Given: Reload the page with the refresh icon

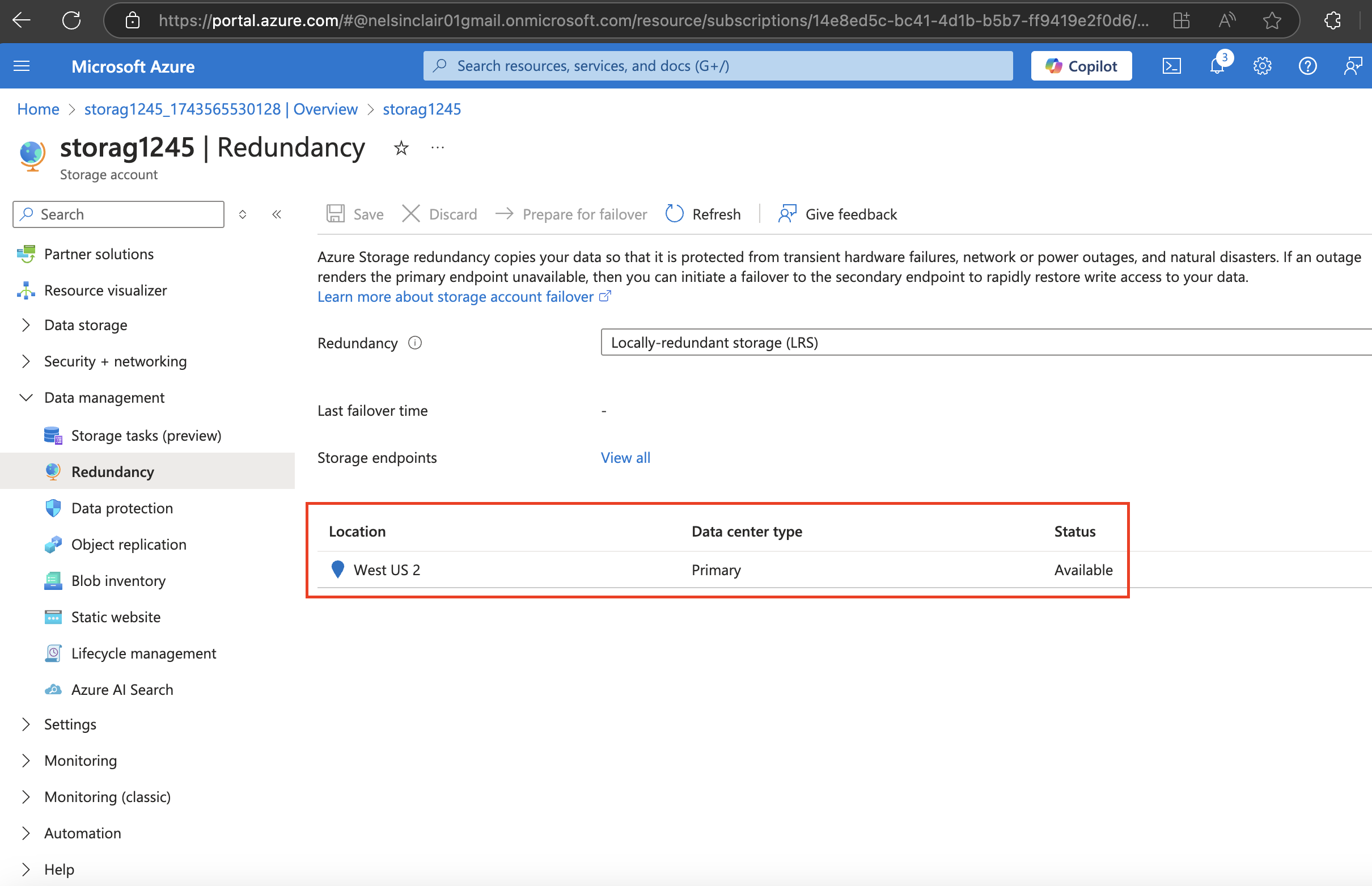Looking at the screenshot, I should [71, 20].
